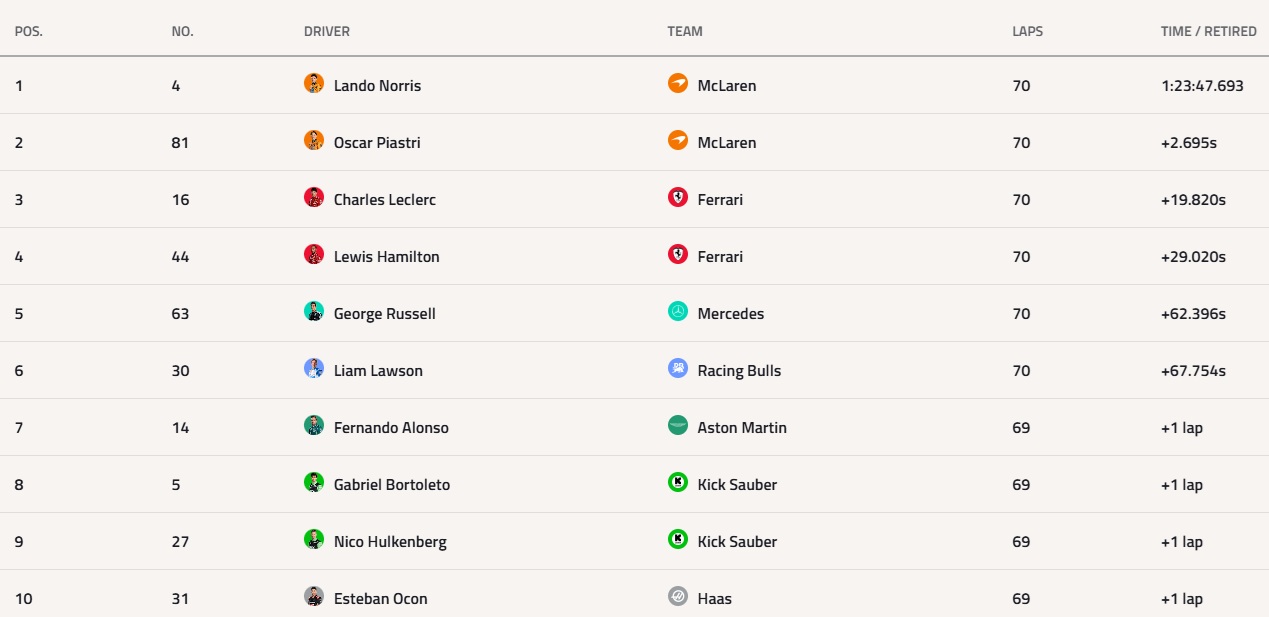
Task: Click Lewis Hamilton driver avatar icon
Action: point(314,254)
